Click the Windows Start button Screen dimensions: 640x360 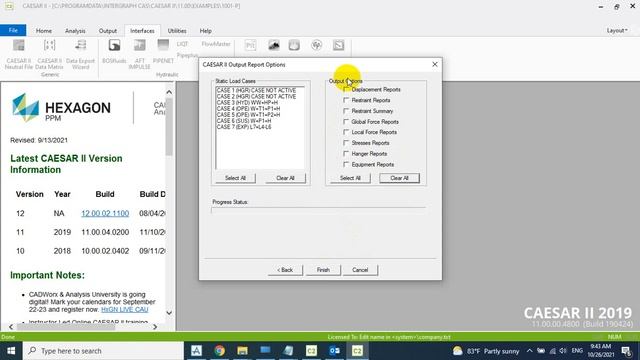(x=11, y=351)
